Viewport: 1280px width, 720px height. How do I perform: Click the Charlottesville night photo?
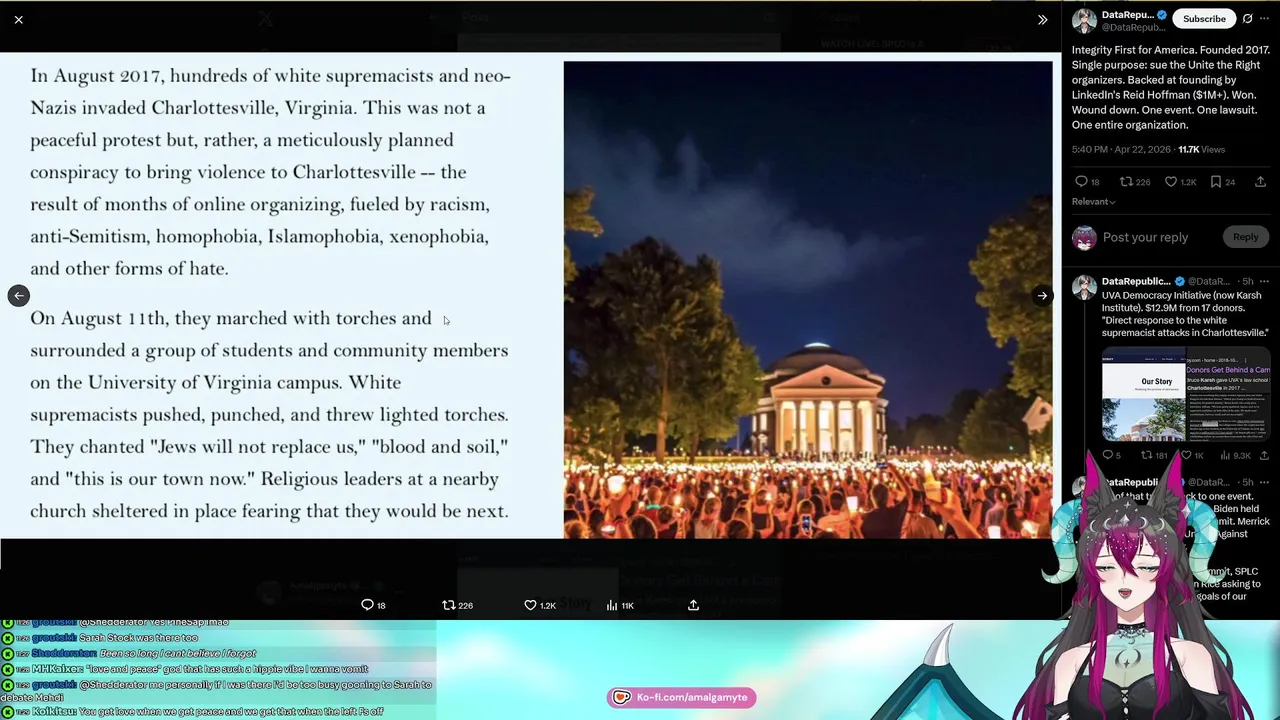point(808,300)
